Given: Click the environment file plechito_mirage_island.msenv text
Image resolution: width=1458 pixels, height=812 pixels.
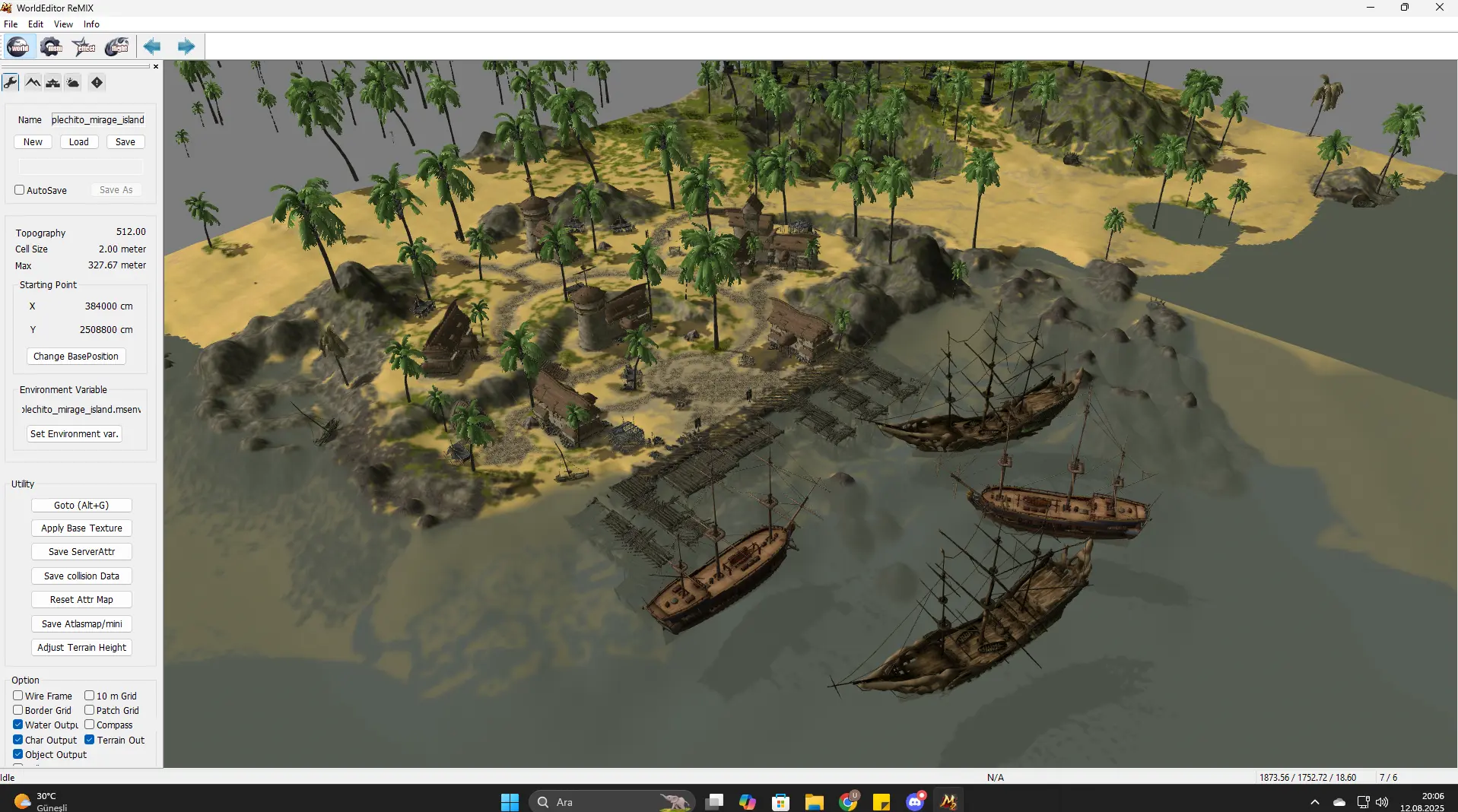Looking at the screenshot, I should 81,410.
